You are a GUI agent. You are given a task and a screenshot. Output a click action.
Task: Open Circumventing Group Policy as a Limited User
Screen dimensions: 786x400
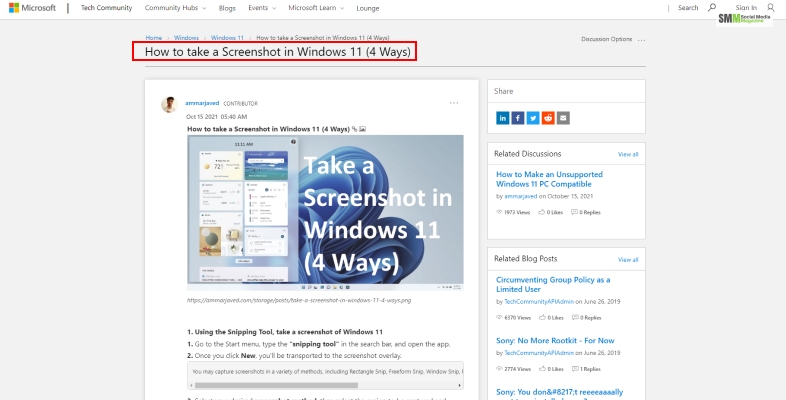click(553, 285)
